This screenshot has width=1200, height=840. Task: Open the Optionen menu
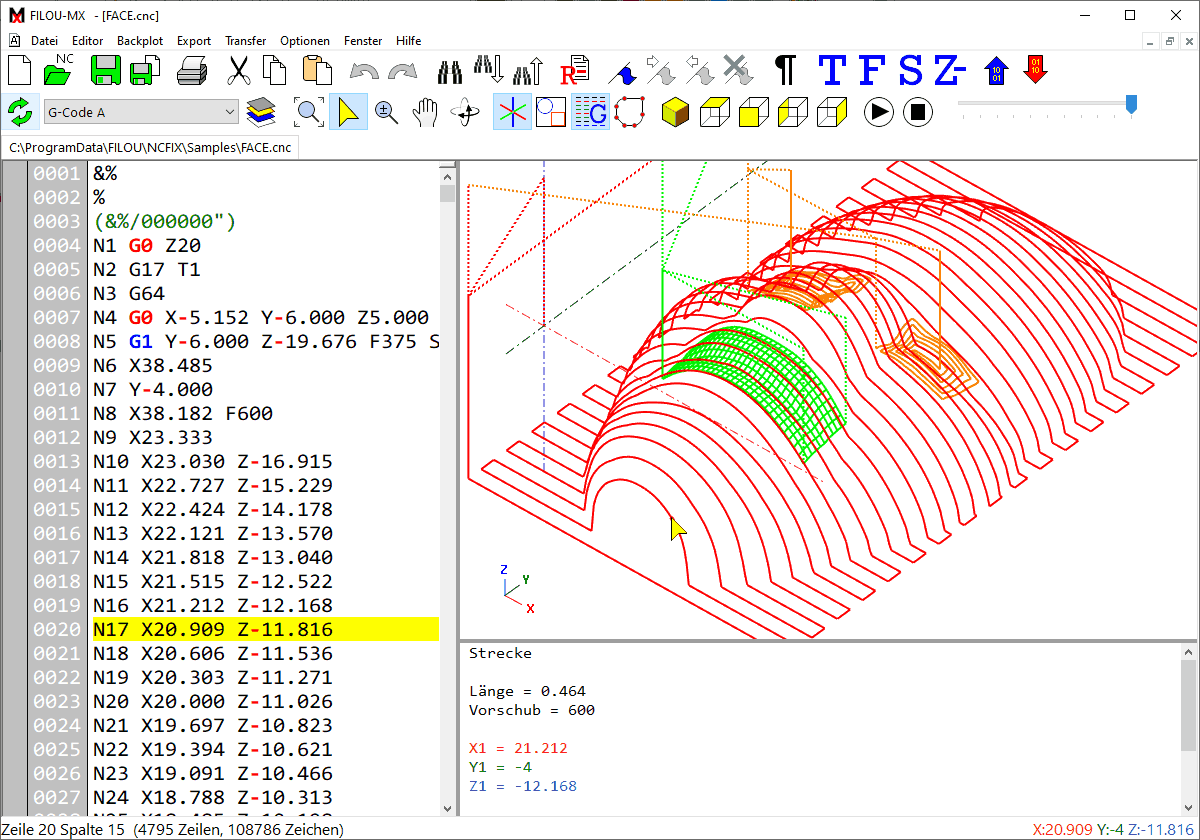tap(305, 41)
